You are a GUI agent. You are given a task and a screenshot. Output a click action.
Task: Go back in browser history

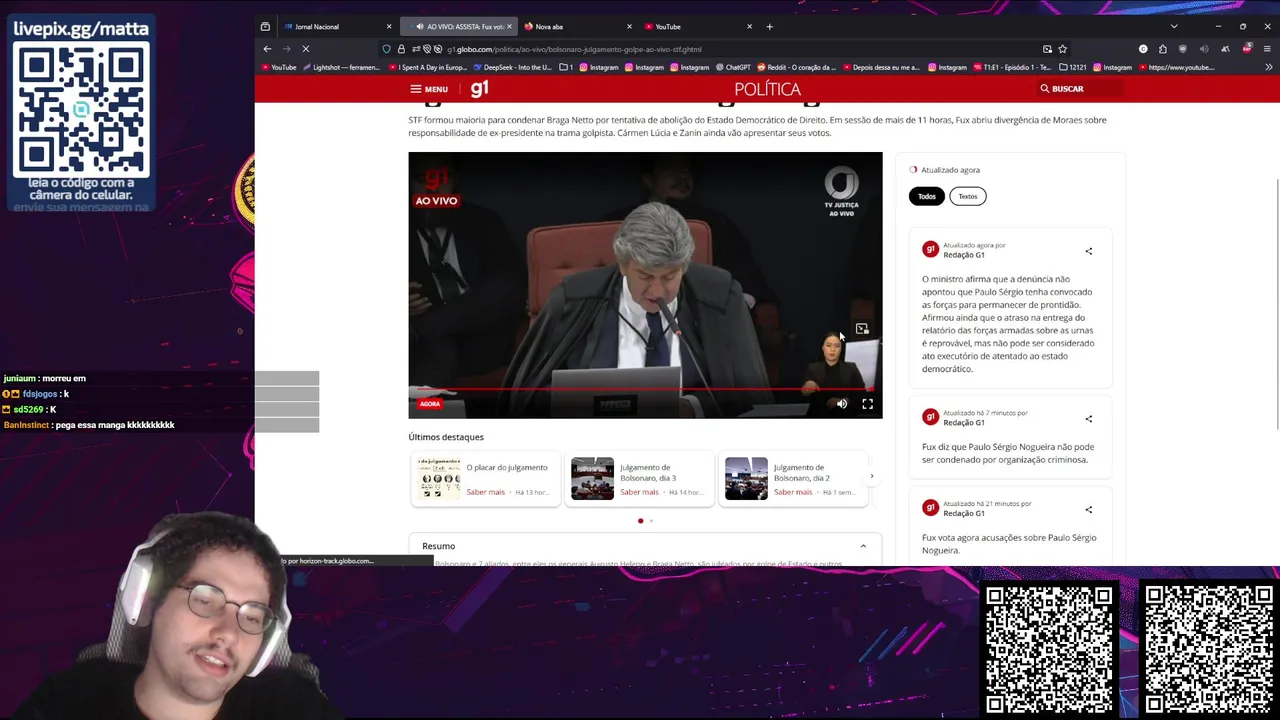267,49
